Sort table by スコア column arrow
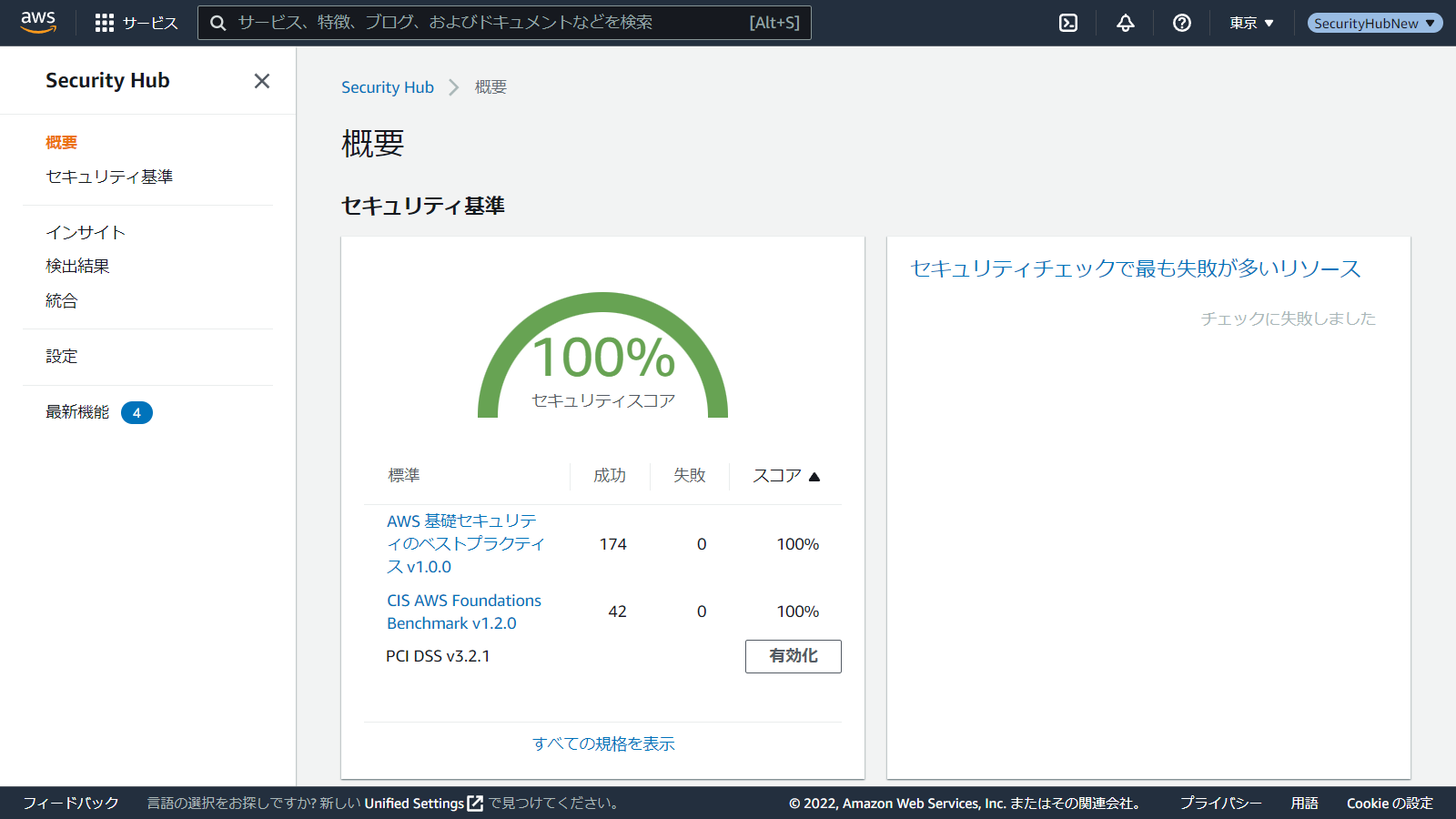This screenshot has width=1456, height=819. [x=814, y=476]
